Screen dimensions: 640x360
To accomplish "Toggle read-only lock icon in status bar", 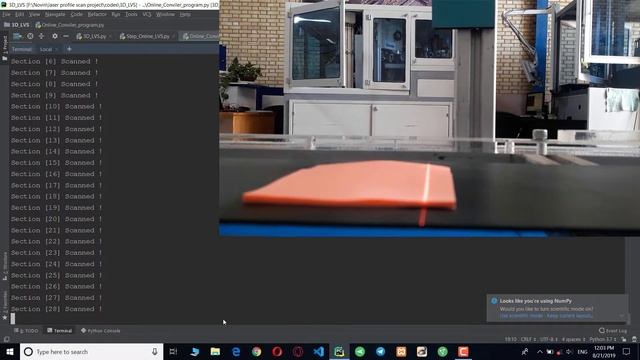I will (624, 339).
